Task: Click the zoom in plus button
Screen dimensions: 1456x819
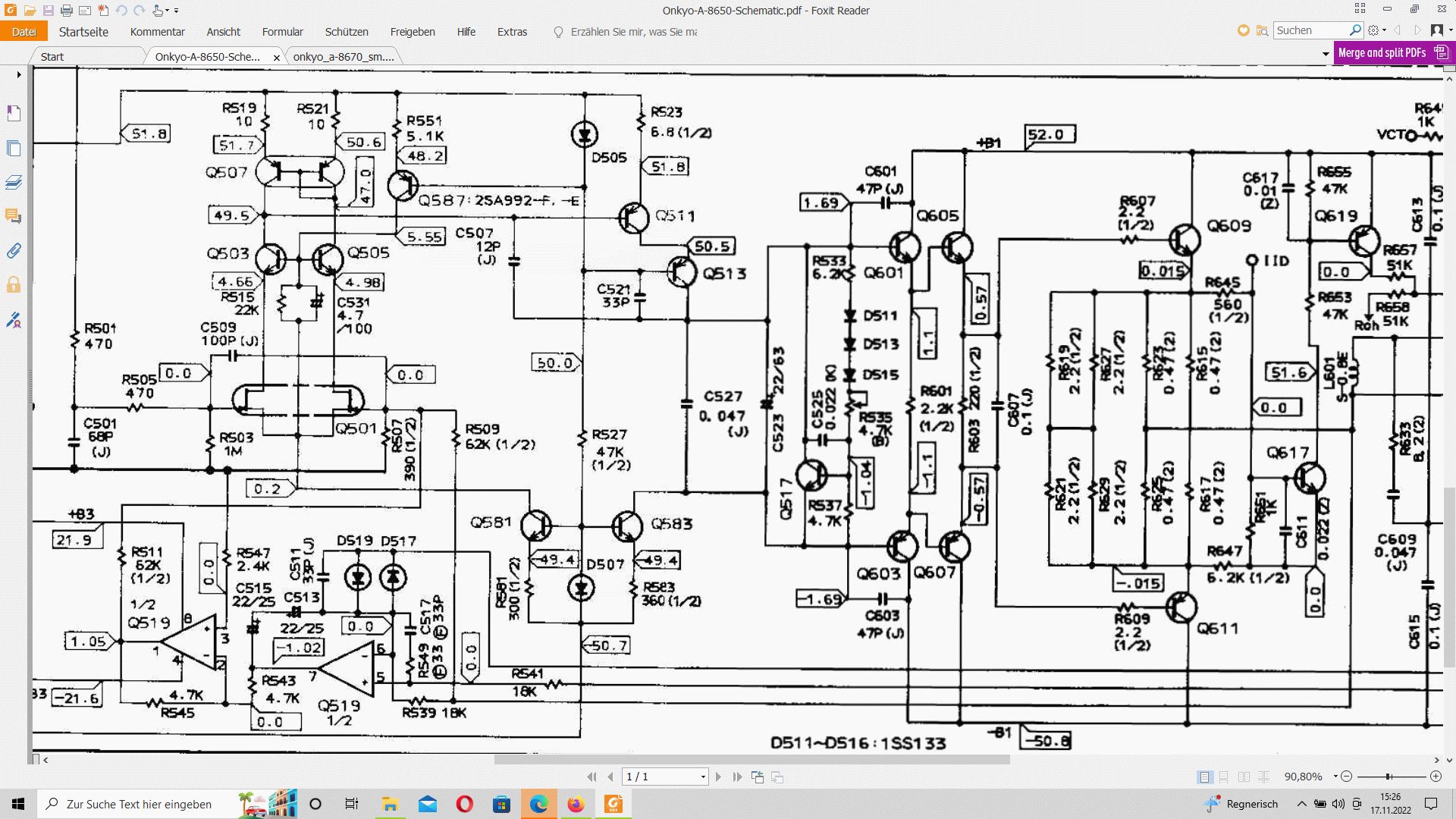Action: [1436, 777]
